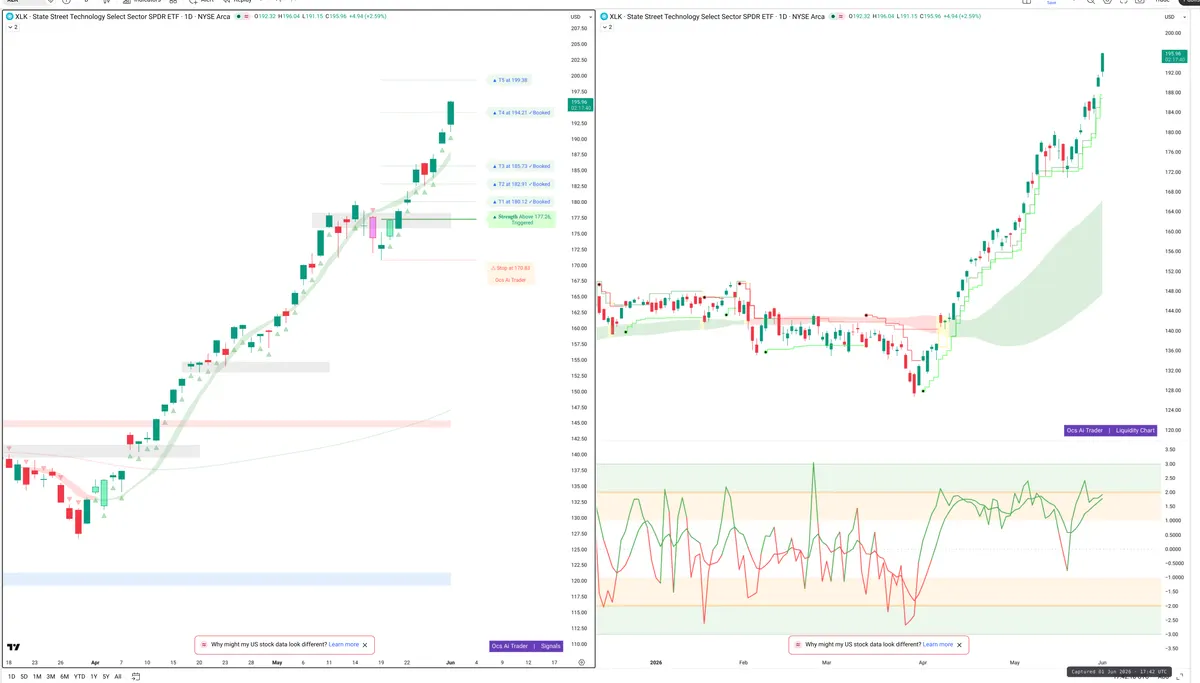The width and height of the screenshot is (1200, 683).
Task: Click the 207.50 value on left price axis
Action: [578, 29]
